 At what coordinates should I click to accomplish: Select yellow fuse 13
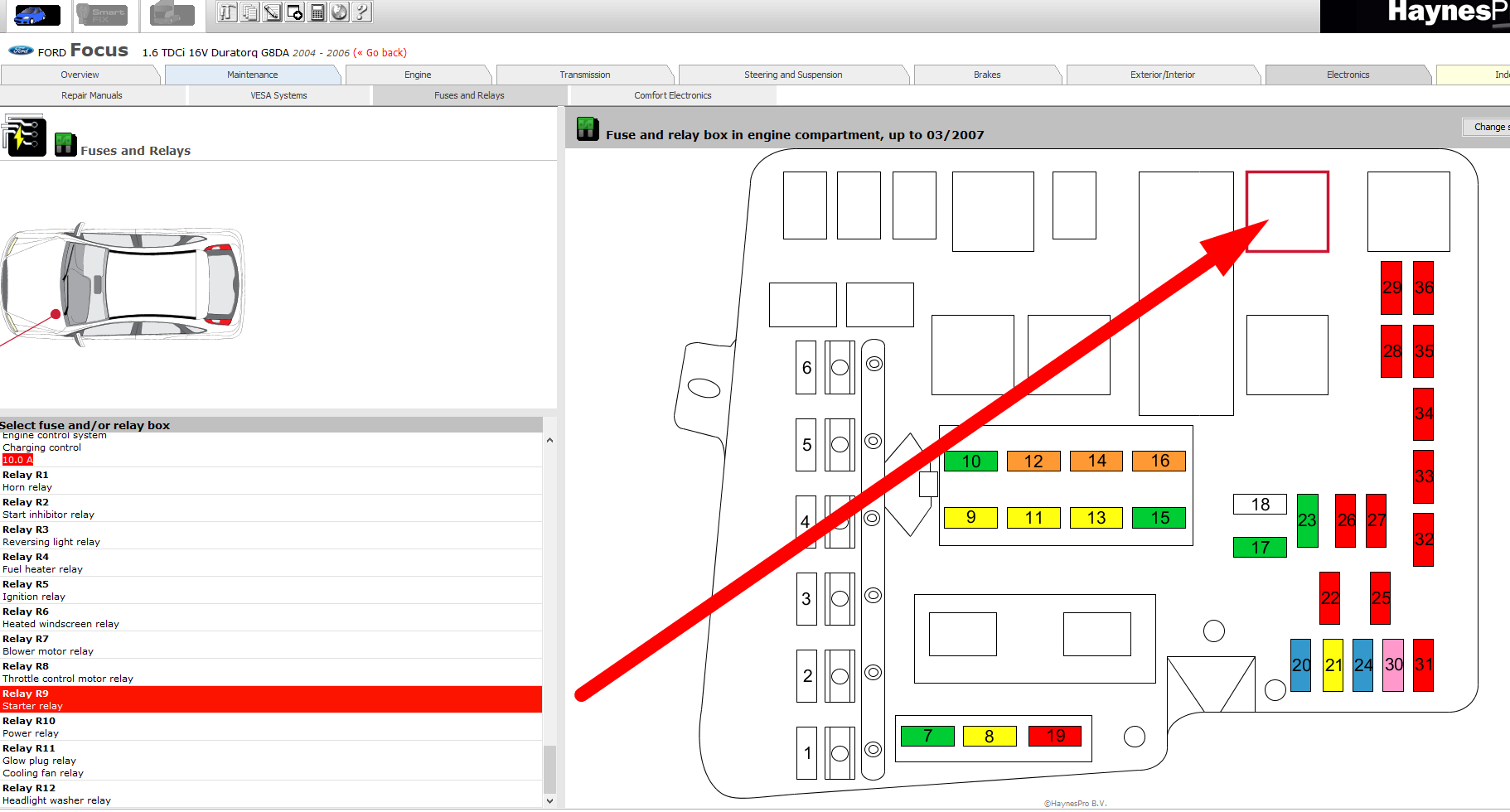pos(1096,518)
